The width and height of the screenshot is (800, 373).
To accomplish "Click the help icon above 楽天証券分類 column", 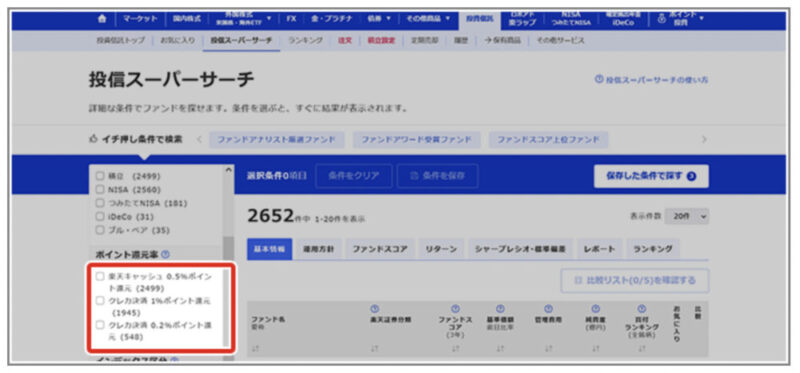I will pyautogui.click(x=375, y=309).
